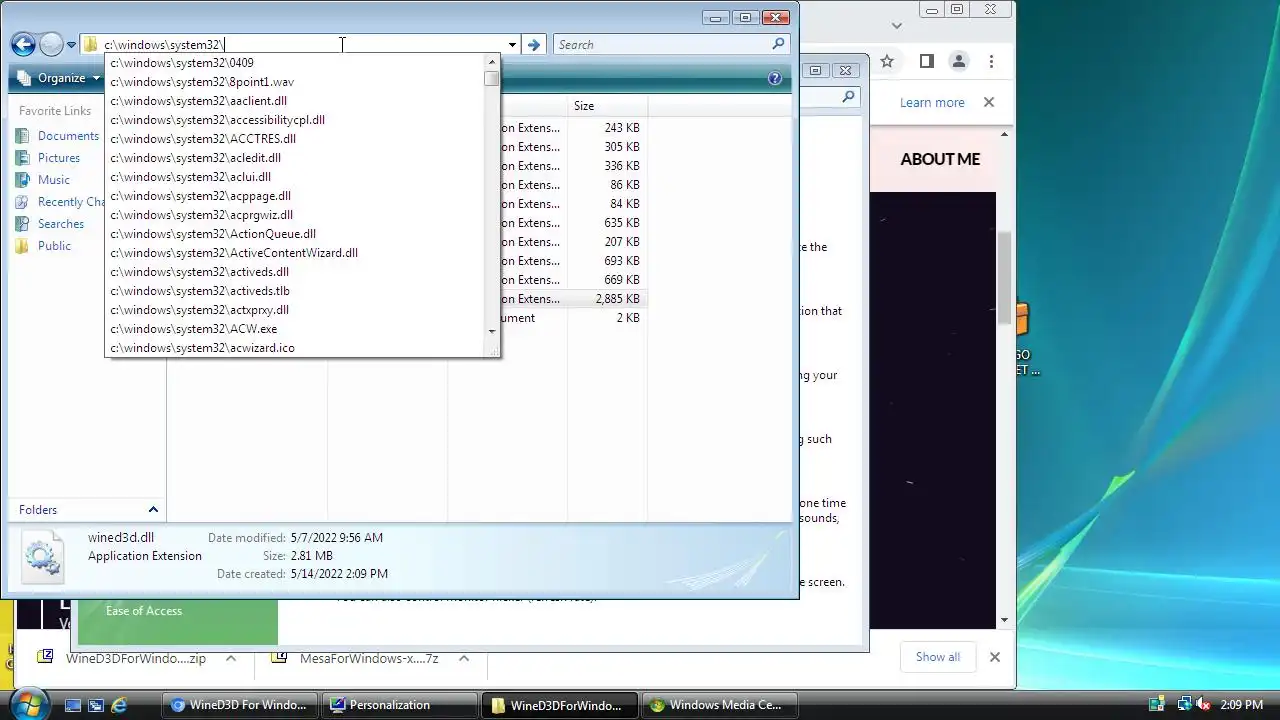Click the Size column header

coord(607,106)
